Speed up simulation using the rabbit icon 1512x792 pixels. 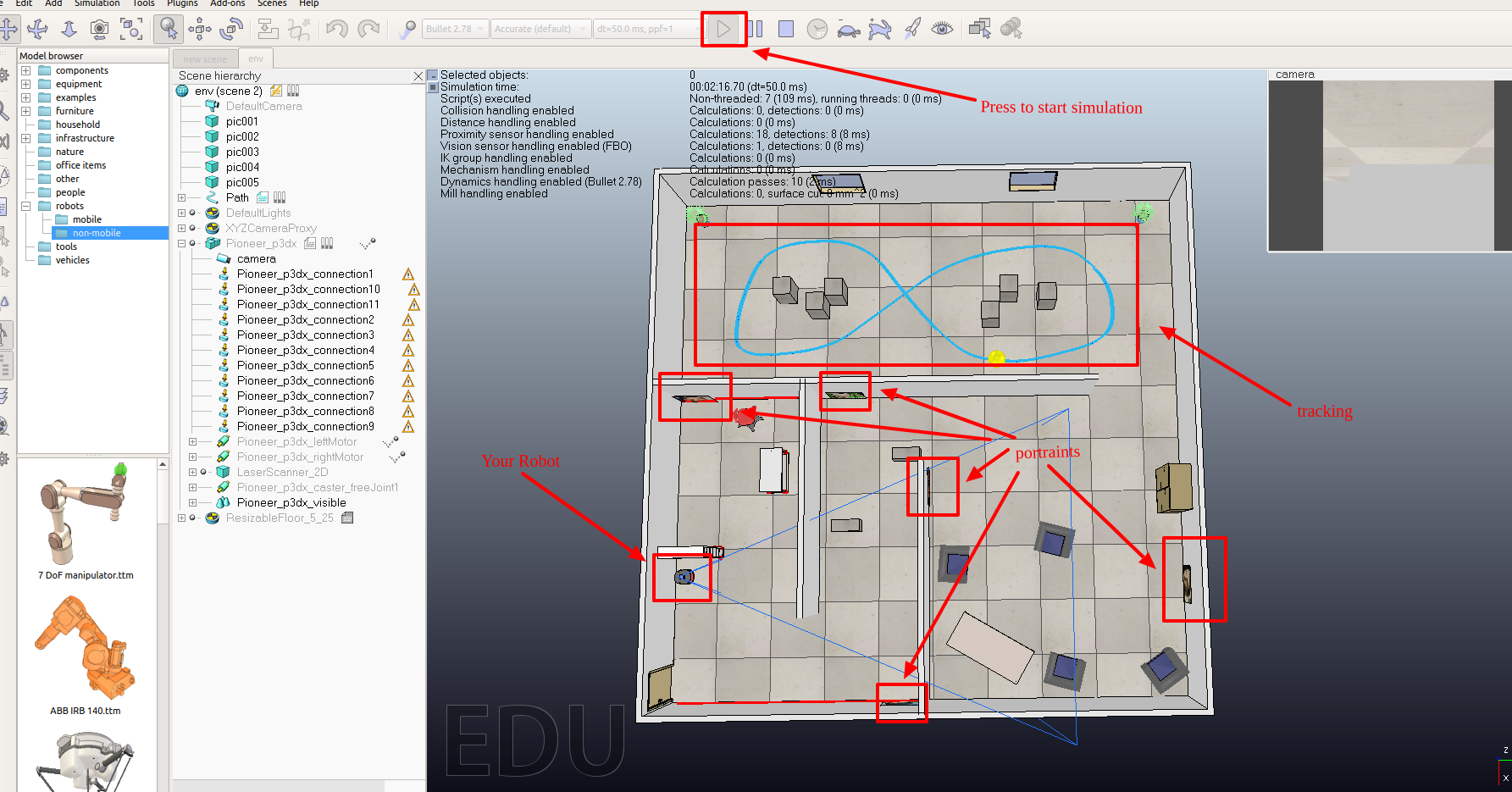pos(880,29)
